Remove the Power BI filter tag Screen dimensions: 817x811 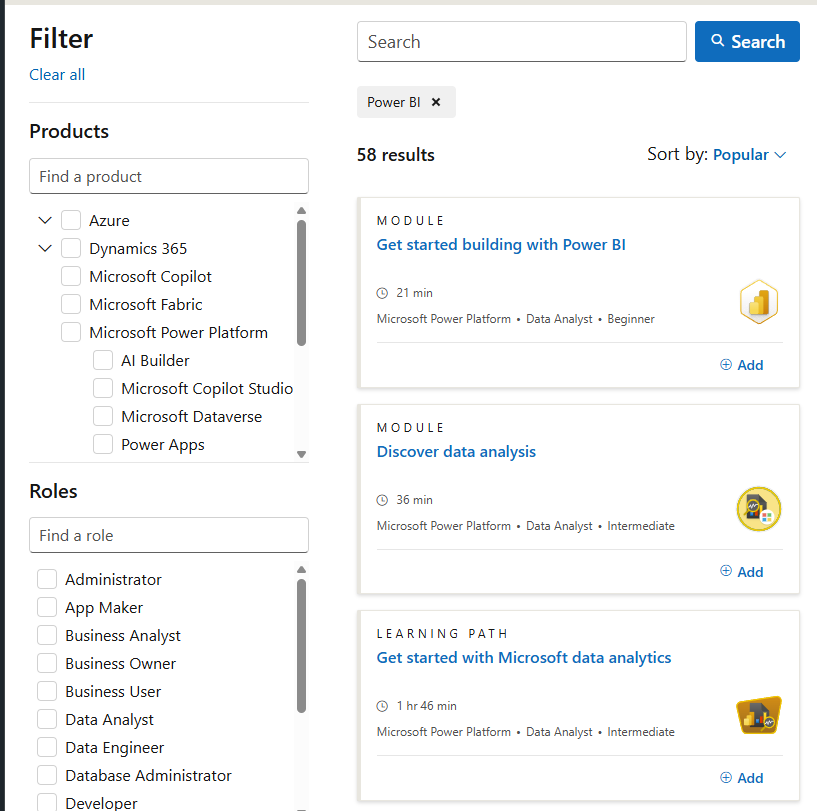coord(436,102)
